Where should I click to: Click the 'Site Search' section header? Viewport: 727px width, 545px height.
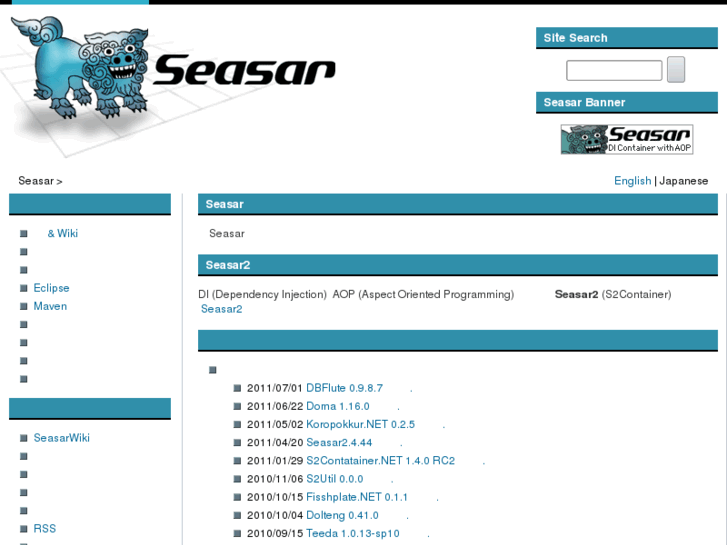626,38
